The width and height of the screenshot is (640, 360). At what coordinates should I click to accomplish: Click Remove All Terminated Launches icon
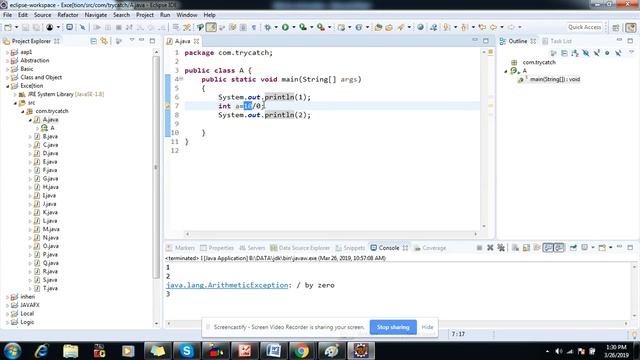click(501, 248)
